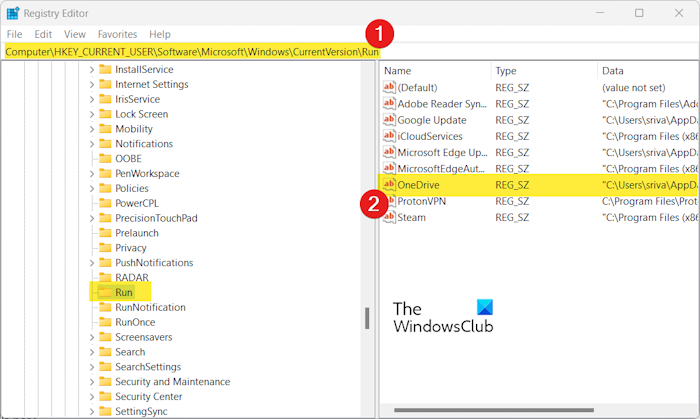This screenshot has width=700, height=419.
Task: Select the RADAR key
Action: coord(132,277)
